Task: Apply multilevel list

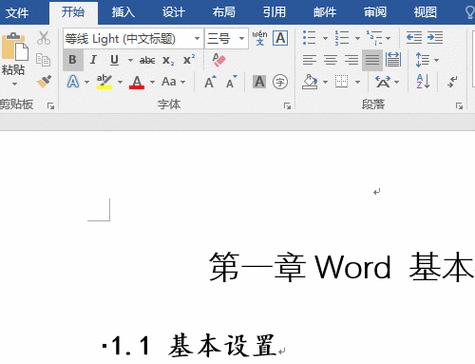Action: point(374,38)
